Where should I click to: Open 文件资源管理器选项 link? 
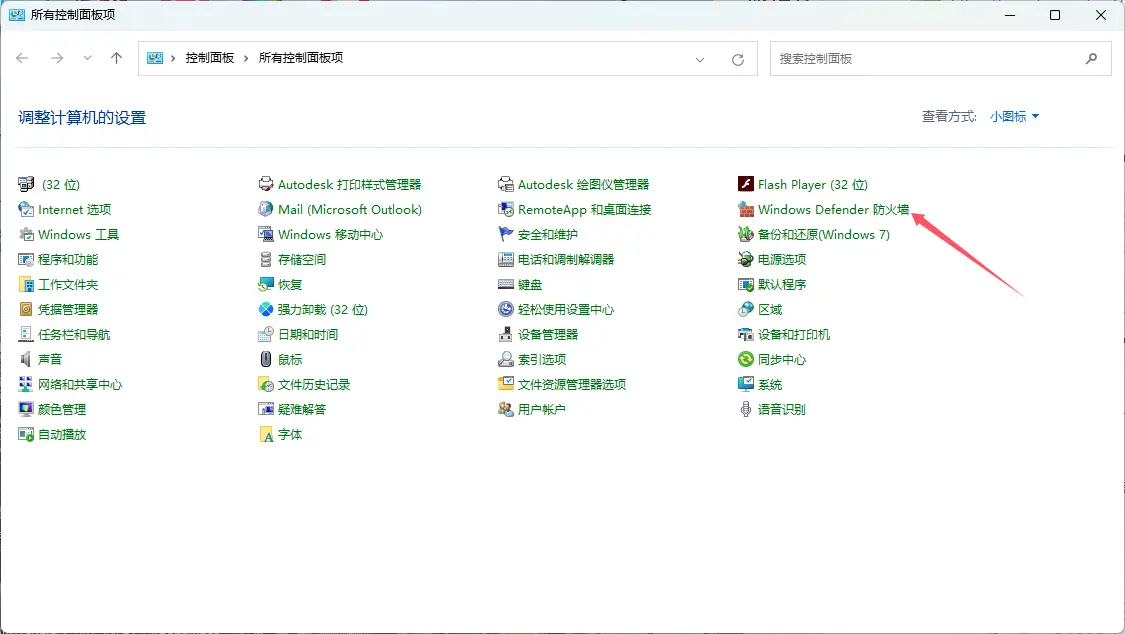(x=572, y=384)
